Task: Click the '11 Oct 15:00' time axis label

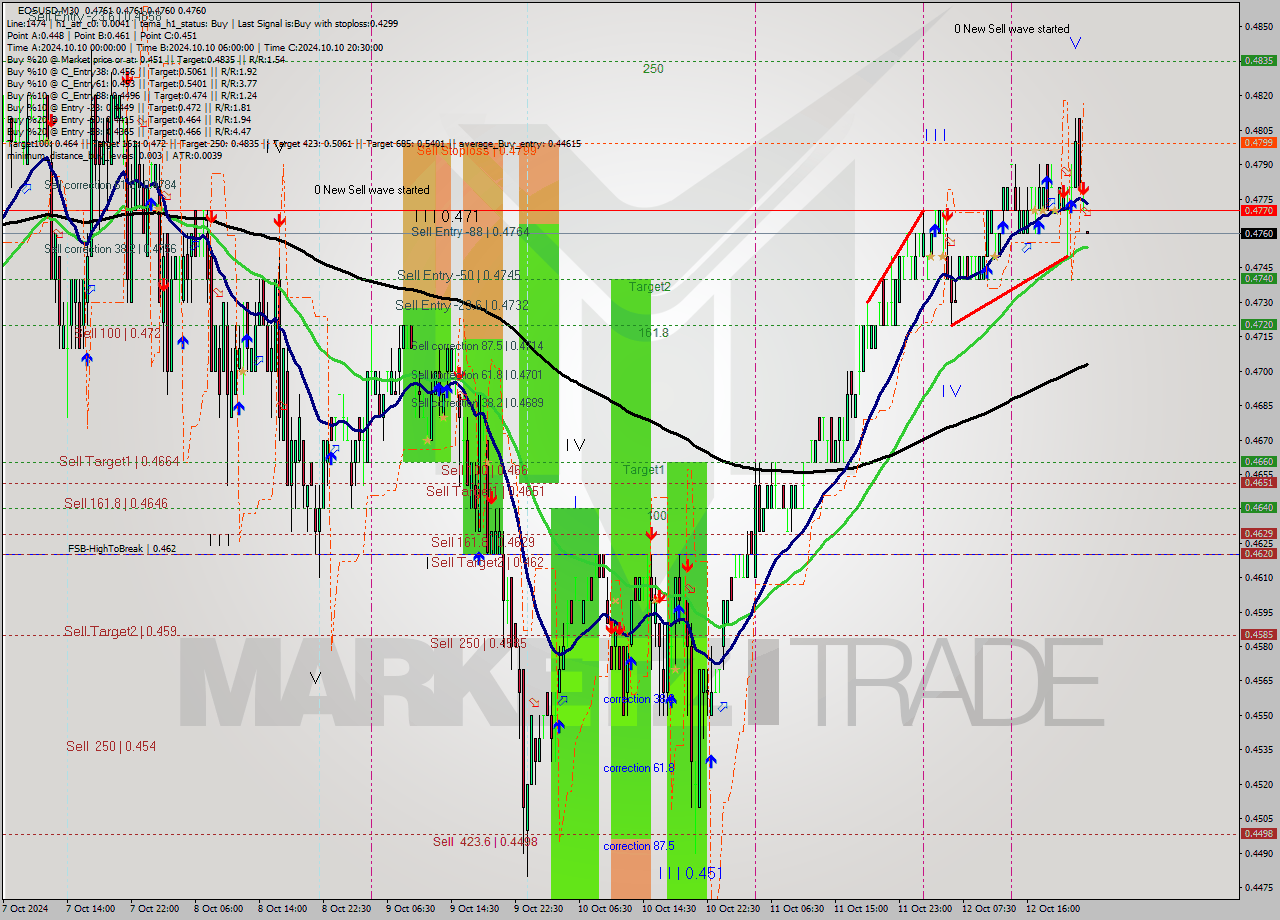Action: [x=860, y=909]
